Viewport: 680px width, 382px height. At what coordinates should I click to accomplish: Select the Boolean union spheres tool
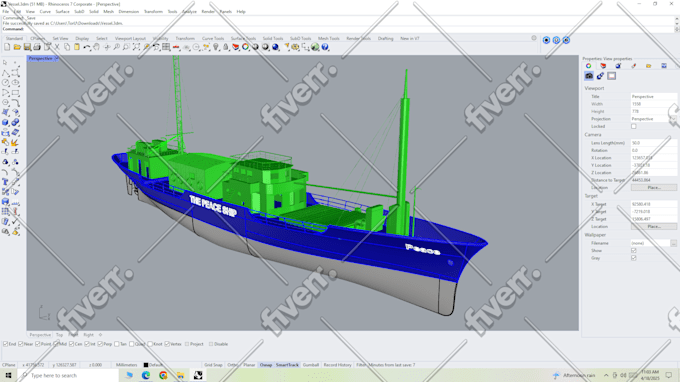[x=15, y=122]
